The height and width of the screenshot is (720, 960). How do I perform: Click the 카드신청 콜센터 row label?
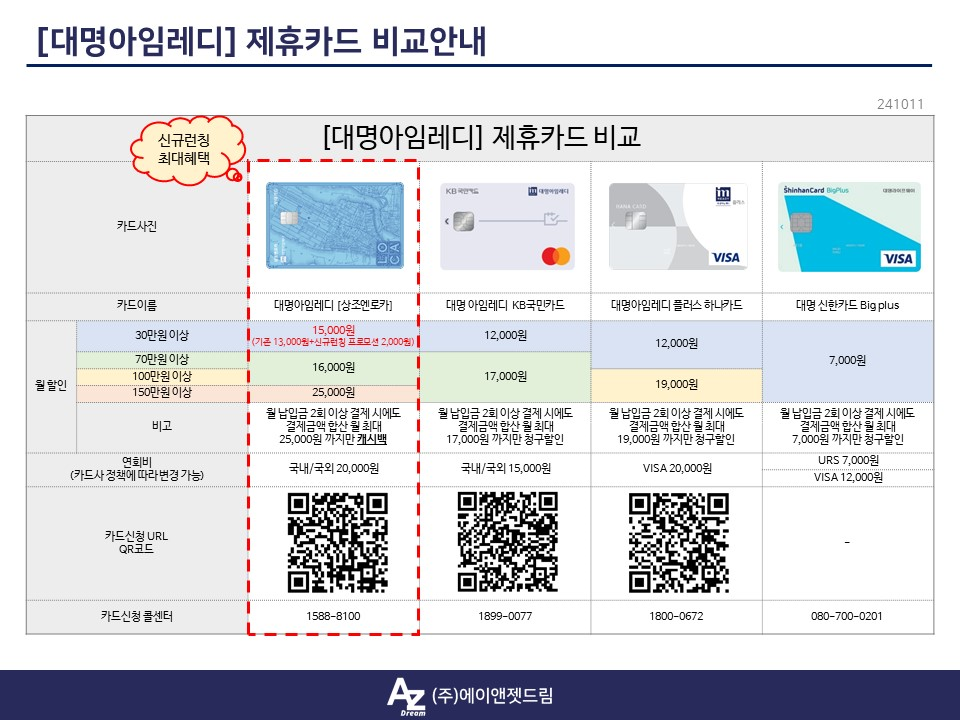pyautogui.click(x=137, y=616)
